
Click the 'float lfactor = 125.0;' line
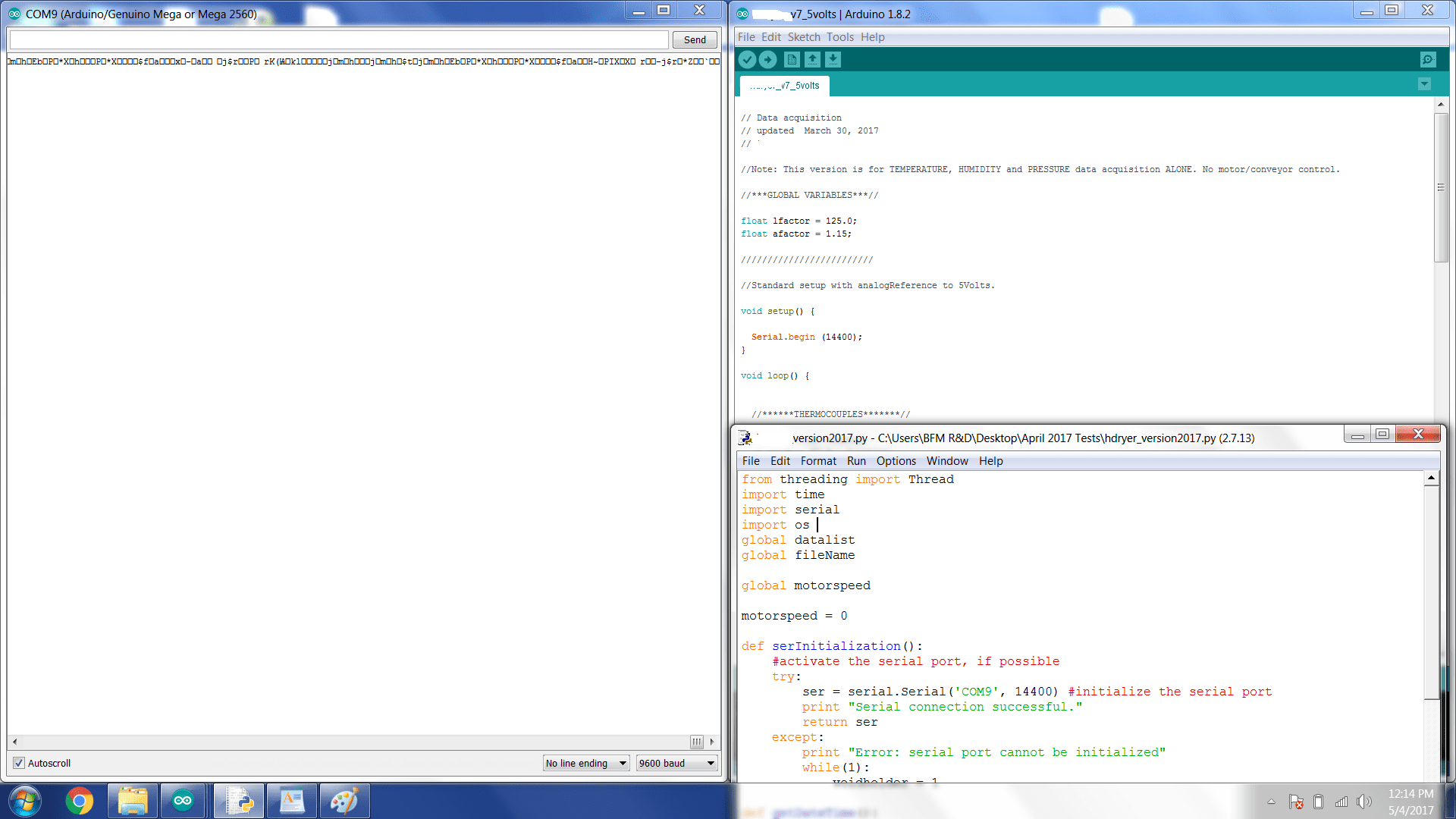pyautogui.click(x=799, y=221)
